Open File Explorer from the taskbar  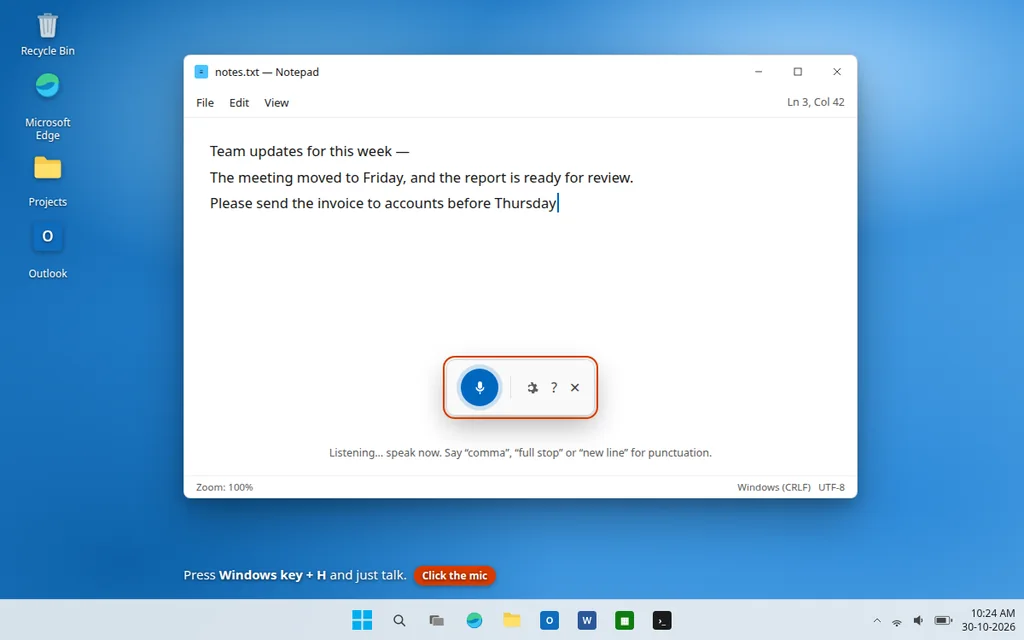pos(511,620)
